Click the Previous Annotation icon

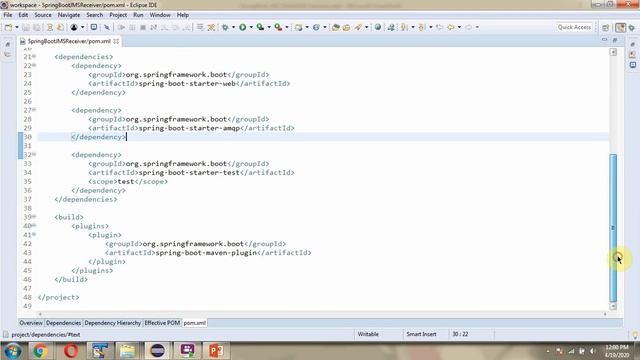pyautogui.click(x=422, y=27)
